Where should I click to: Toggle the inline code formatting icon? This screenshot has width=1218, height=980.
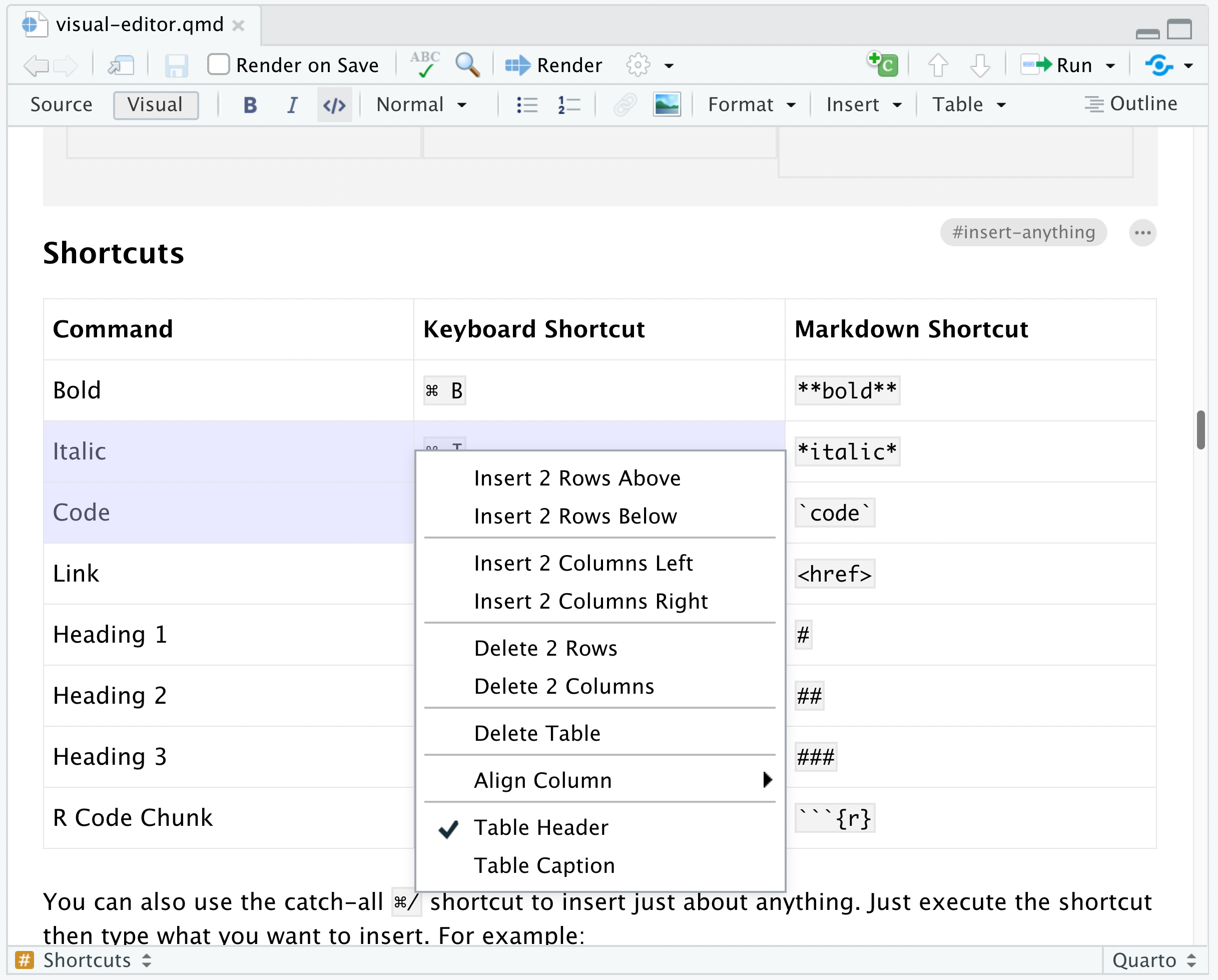(334, 105)
